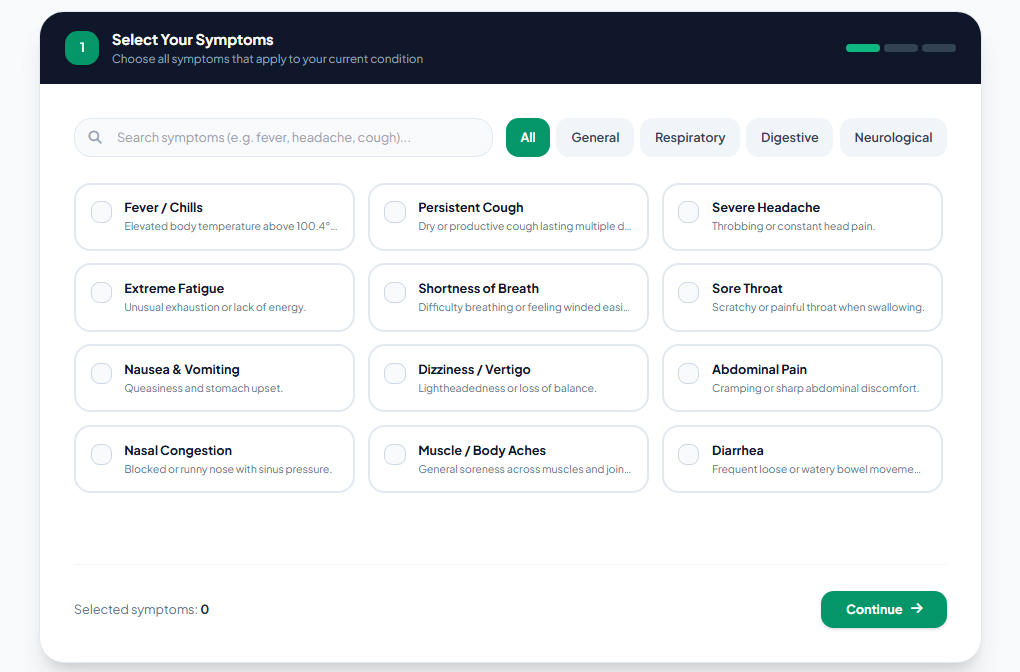Viewport: 1020px width, 672px height.
Task: Tick the Nausea & Vomiting checkbox
Action: [x=101, y=373]
